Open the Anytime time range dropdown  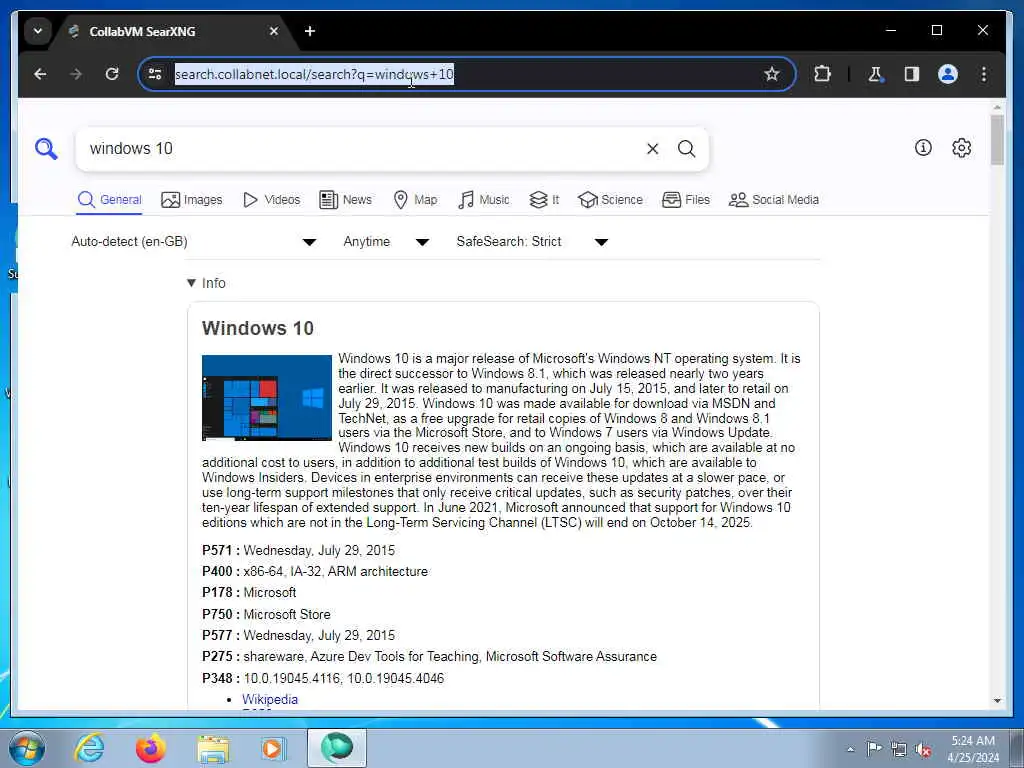coord(386,242)
